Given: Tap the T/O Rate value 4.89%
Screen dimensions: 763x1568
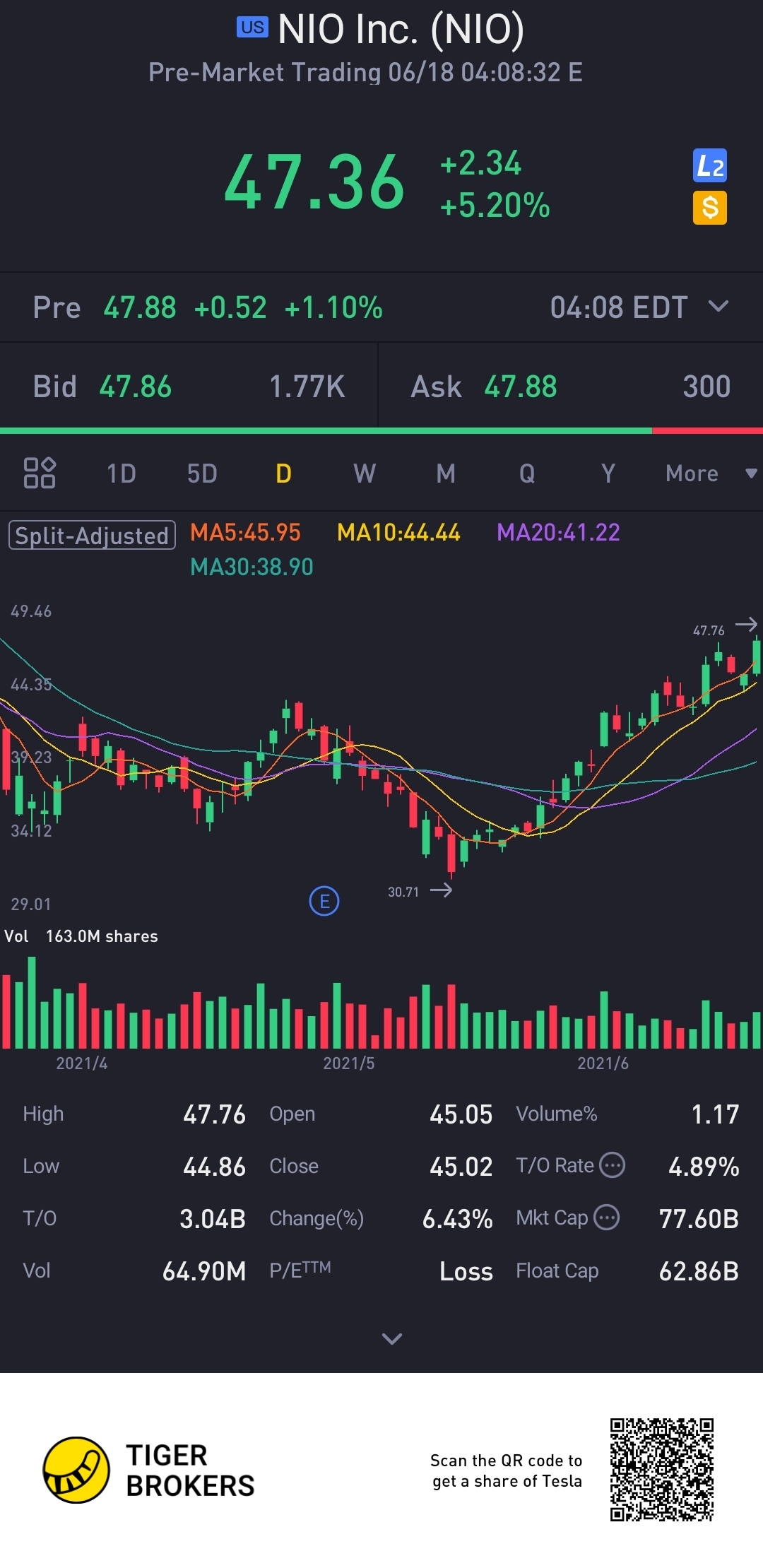Looking at the screenshot, I should (x=704, y=1167).
